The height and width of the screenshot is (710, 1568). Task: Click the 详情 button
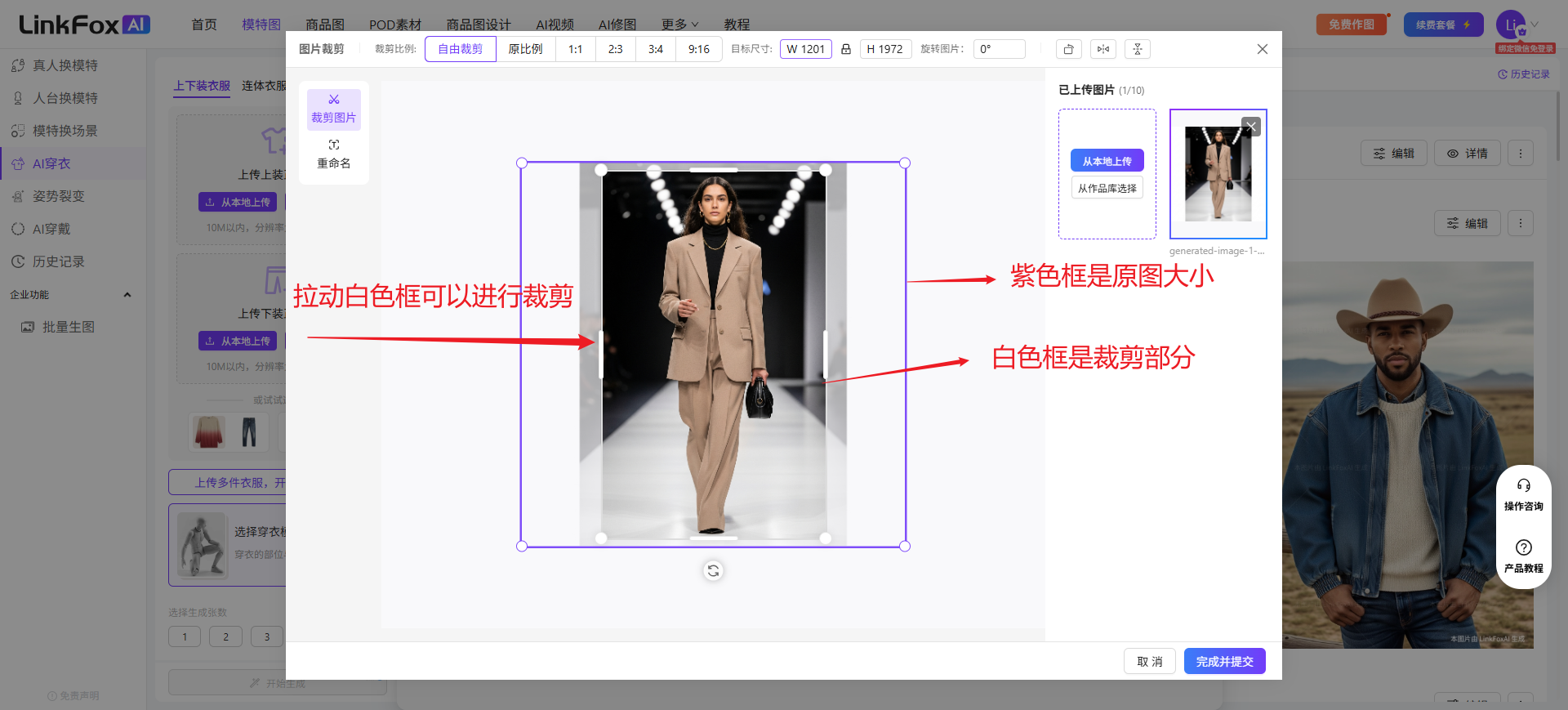[x=1468, y=153]
